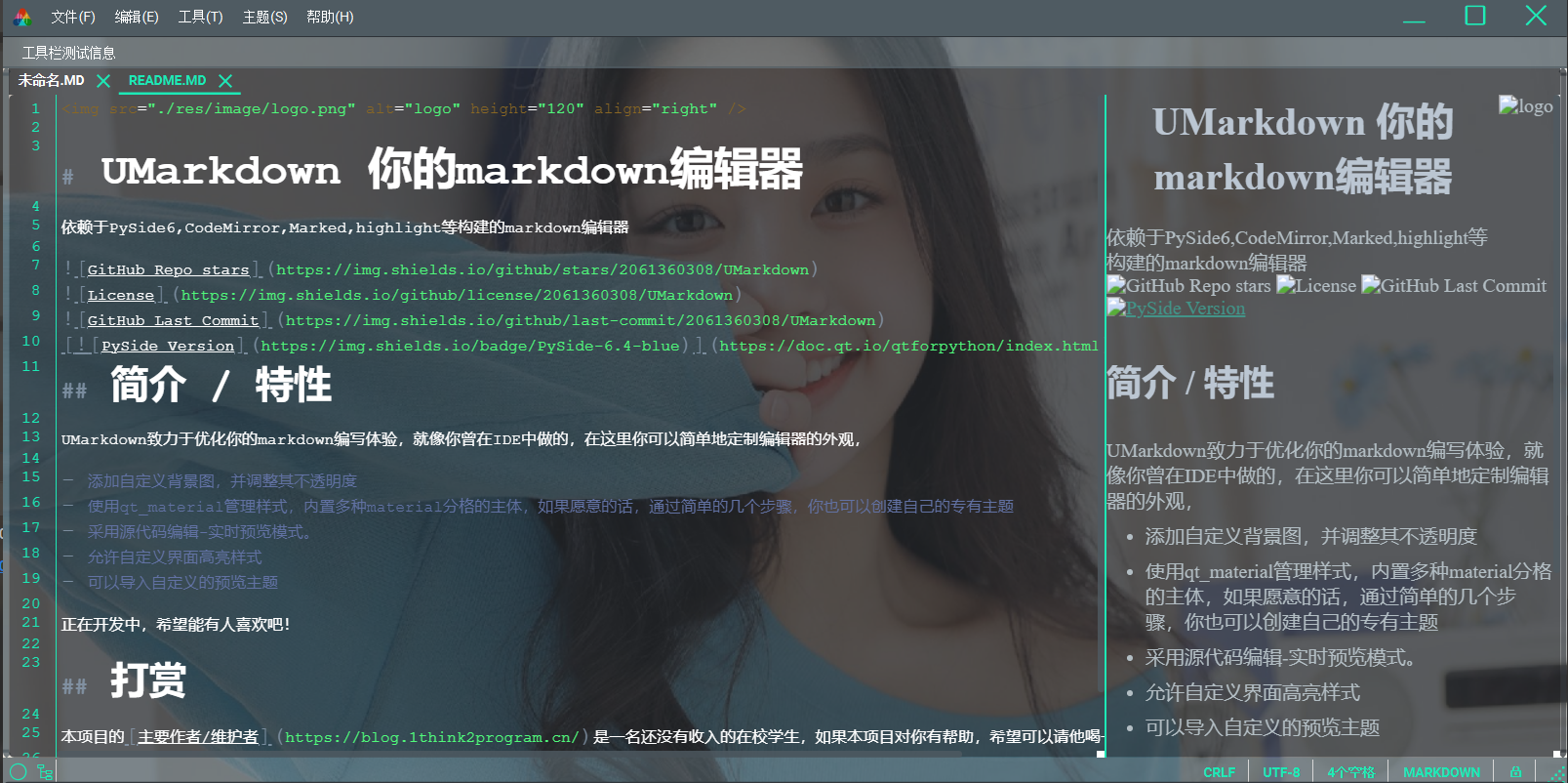Click the circle status icon in status bar
This screenshot has height=783, width=1568.
pyautogui.click(x=18, y=771)
